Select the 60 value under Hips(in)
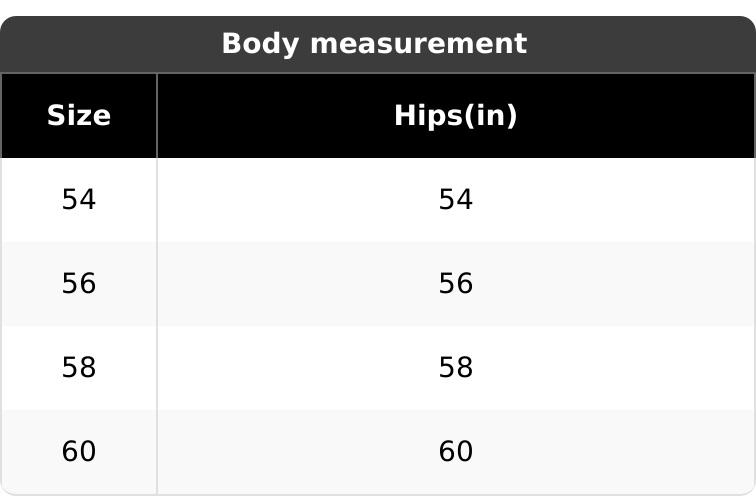 pos(455,452)
